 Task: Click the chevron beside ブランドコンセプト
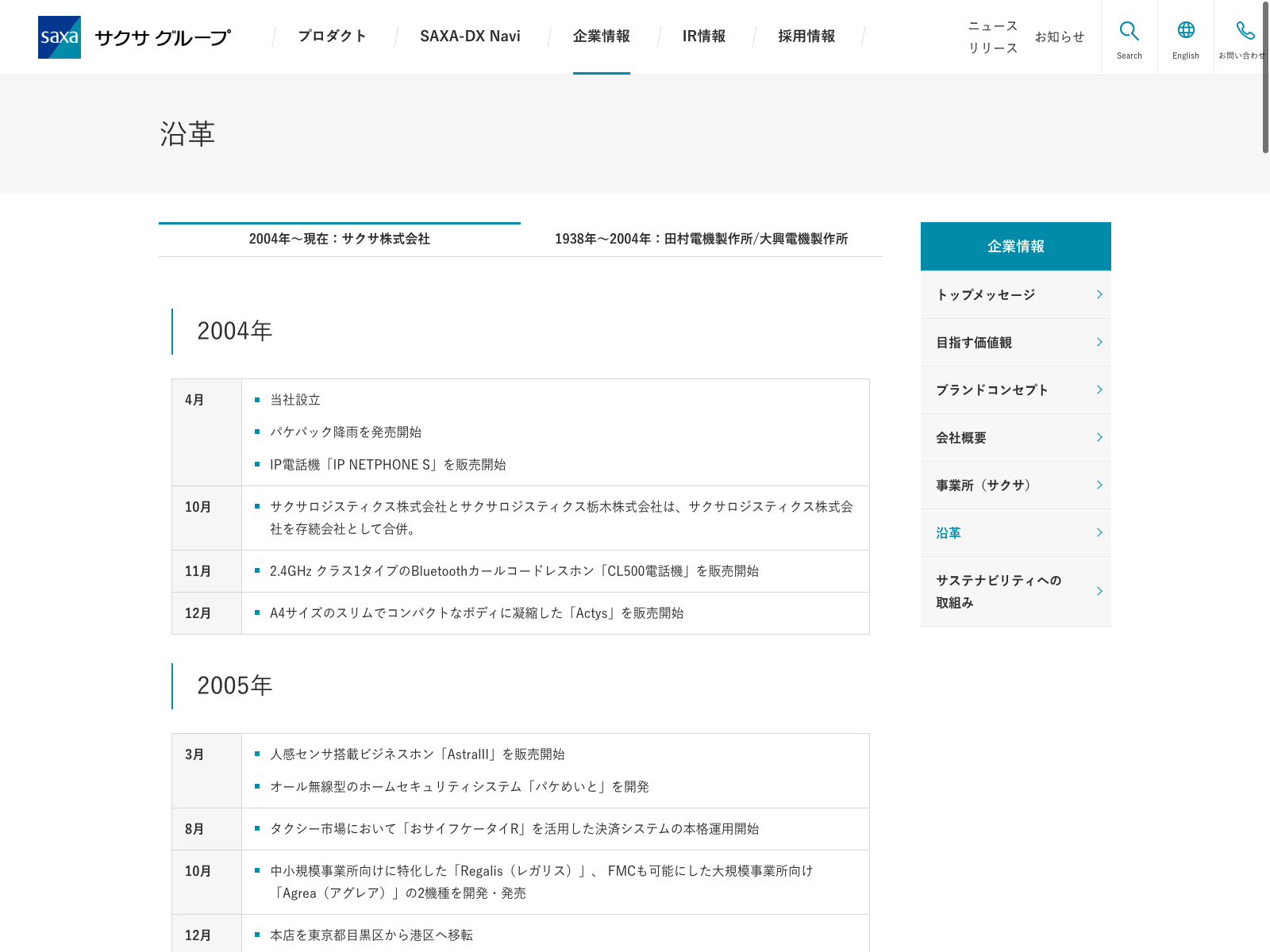coord(1099,390)
